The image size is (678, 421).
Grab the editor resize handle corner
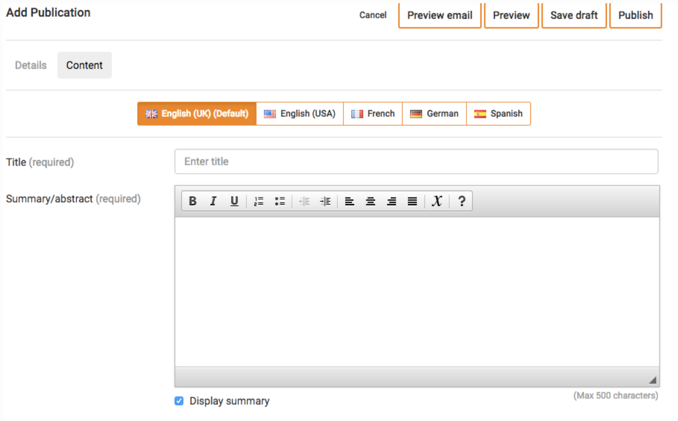(x=653, y=380)
